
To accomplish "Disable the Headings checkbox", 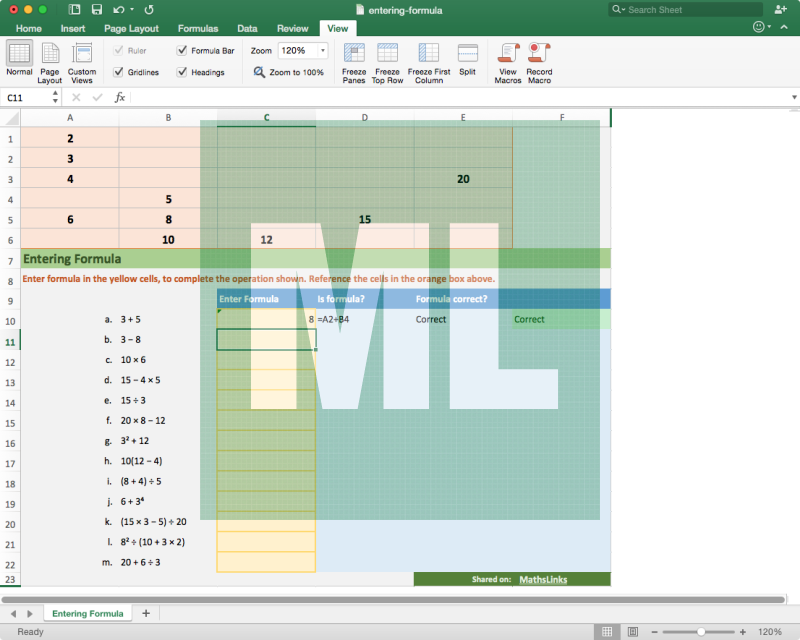I will coord(181,72).
